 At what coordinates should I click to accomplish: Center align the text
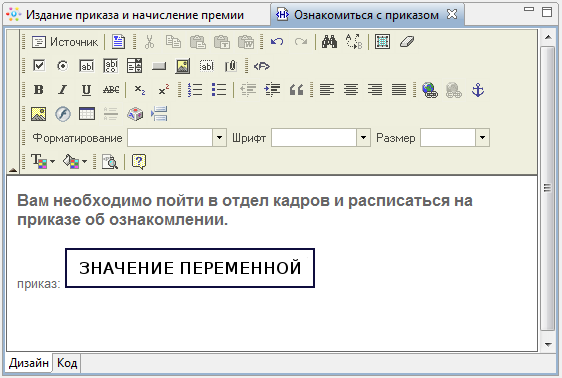[x=351, y=90]
